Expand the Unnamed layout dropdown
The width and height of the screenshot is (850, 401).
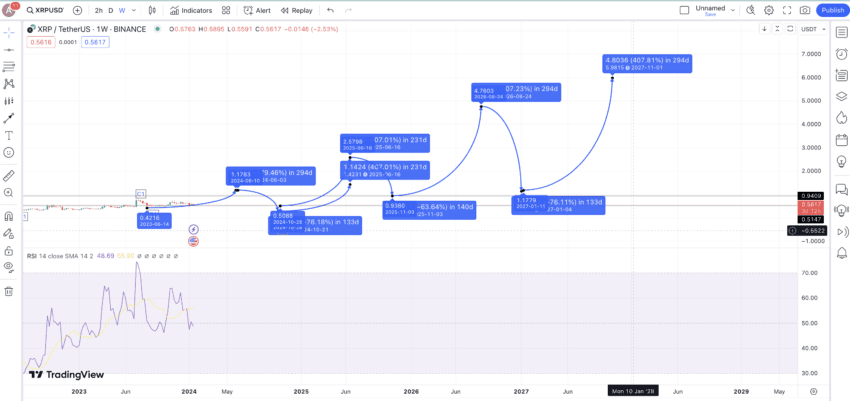pos(733,10)
